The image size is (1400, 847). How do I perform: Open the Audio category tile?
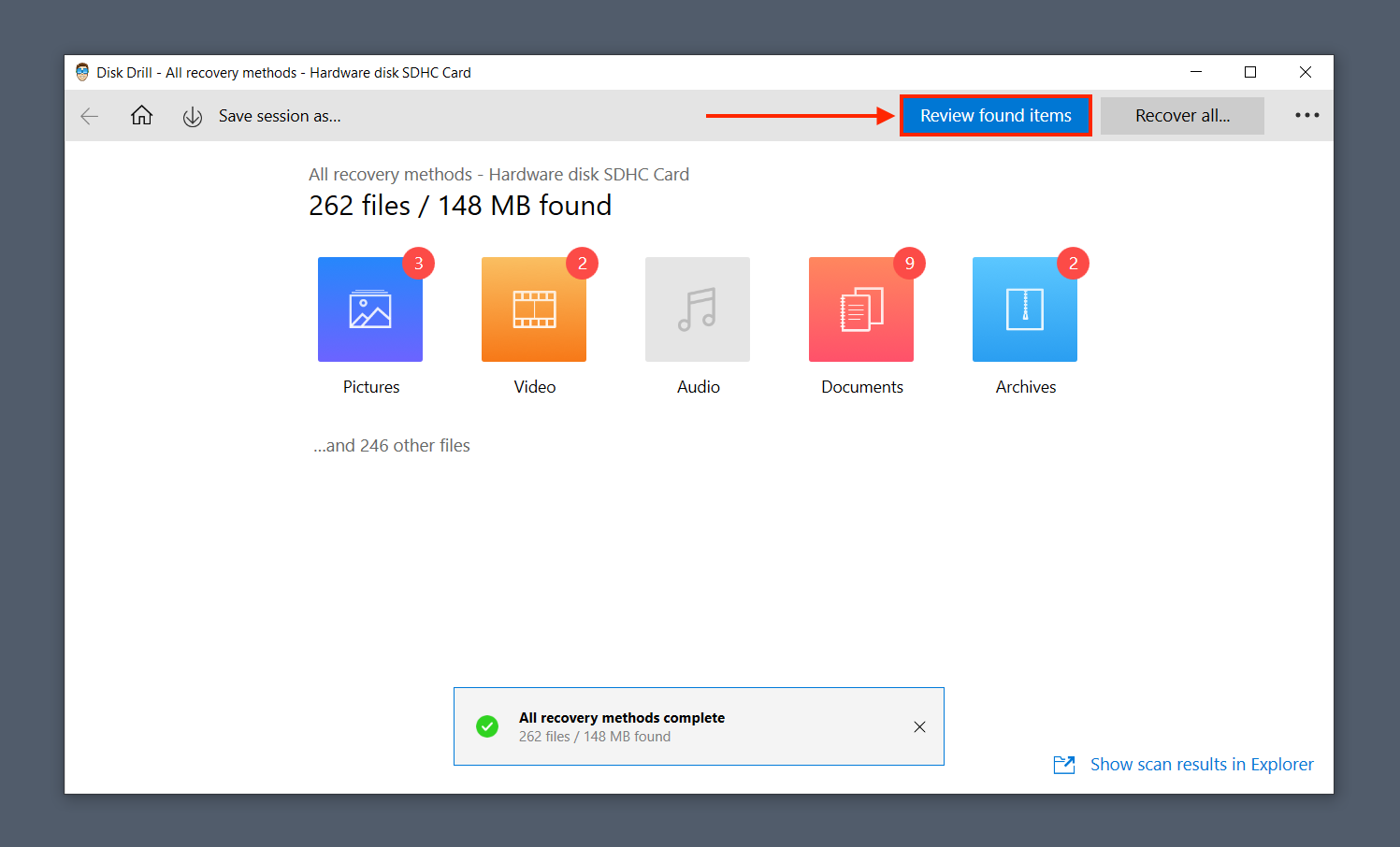pyautogui.click(x=698, y=309)
